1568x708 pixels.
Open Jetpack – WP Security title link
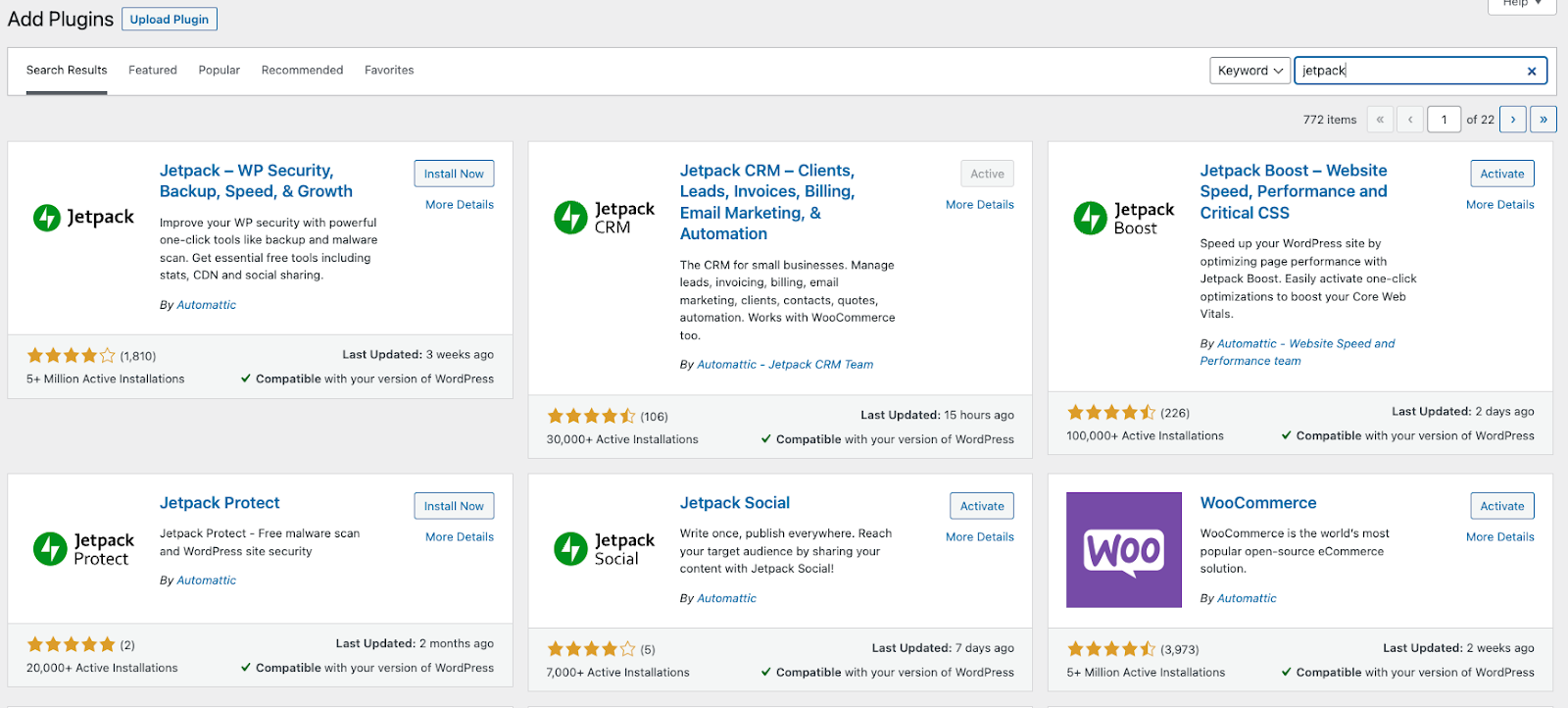pos(256,181)
